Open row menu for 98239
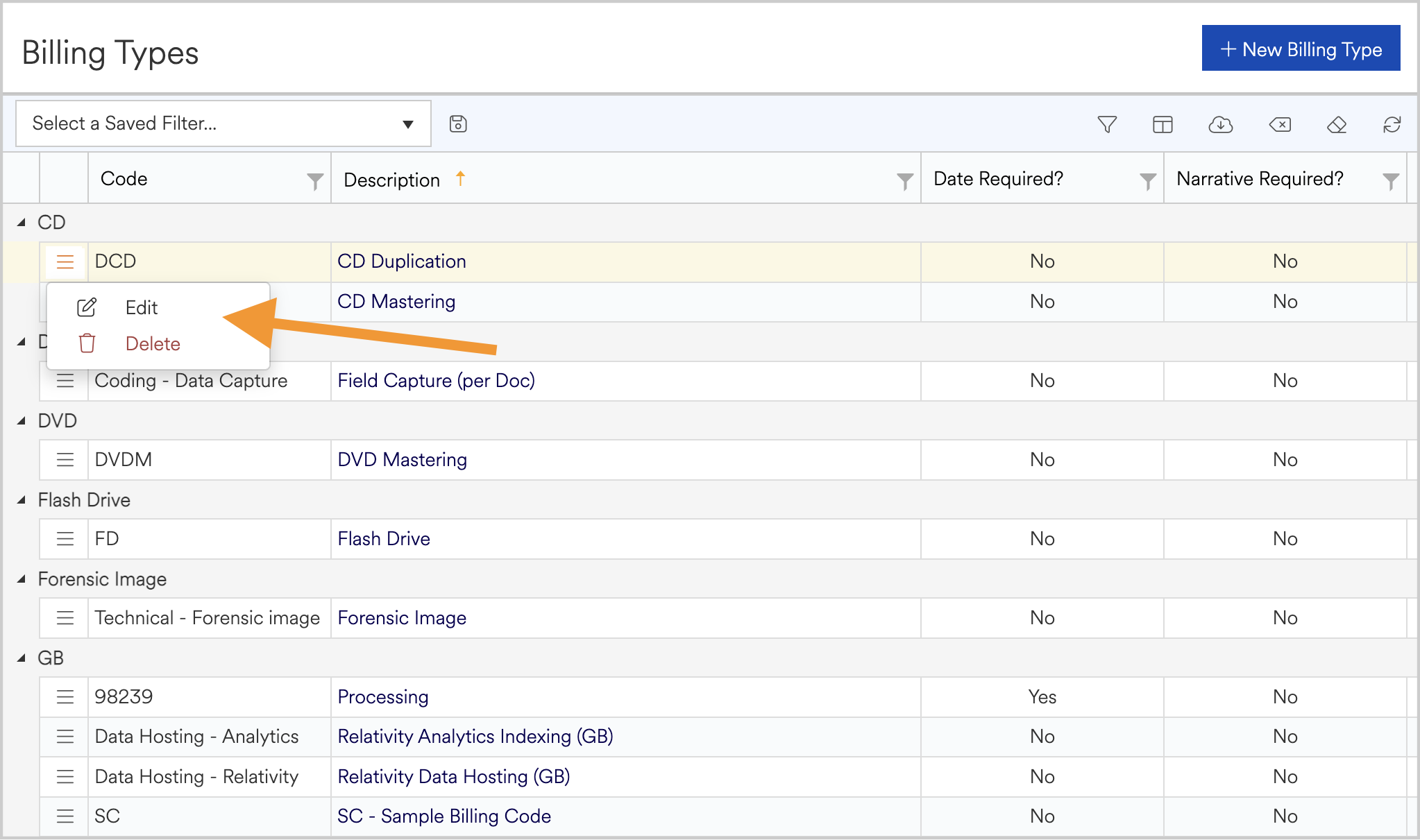Image resolution: width=1420 pixels, height=840 pixels. [x=65, y=697]
